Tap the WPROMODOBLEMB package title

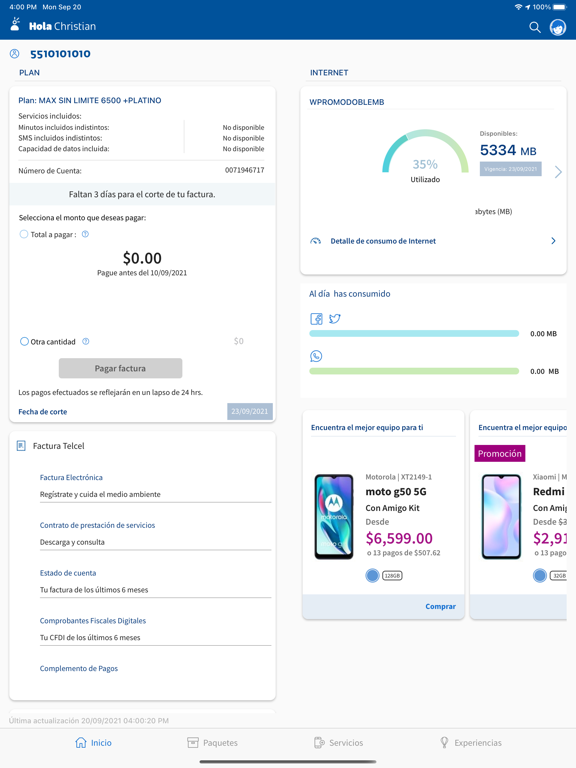(x=347, y=102)
